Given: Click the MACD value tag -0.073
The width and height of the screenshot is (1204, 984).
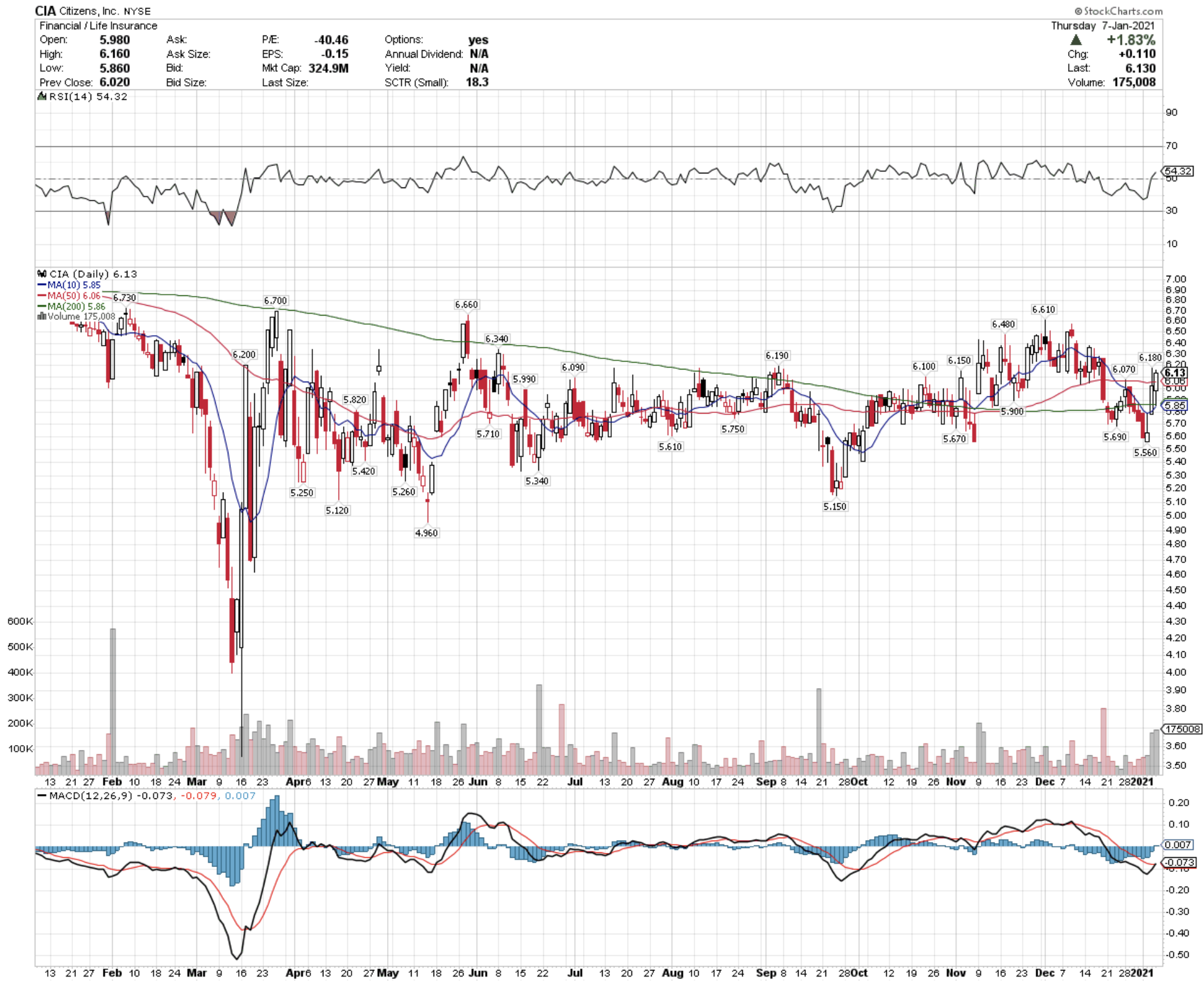Looking at the screenshot, I should [x=1179, y=862].
